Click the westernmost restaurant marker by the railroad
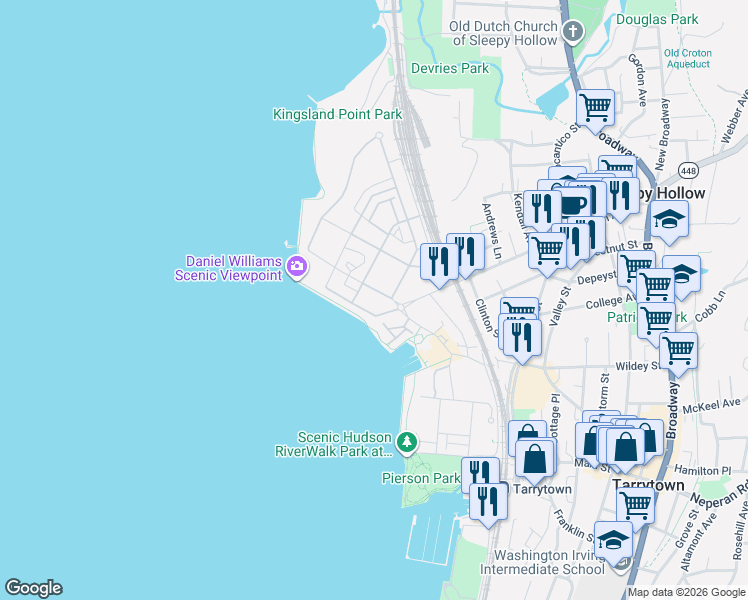This screenshot has width=748, height=600. tap(439, 262)
